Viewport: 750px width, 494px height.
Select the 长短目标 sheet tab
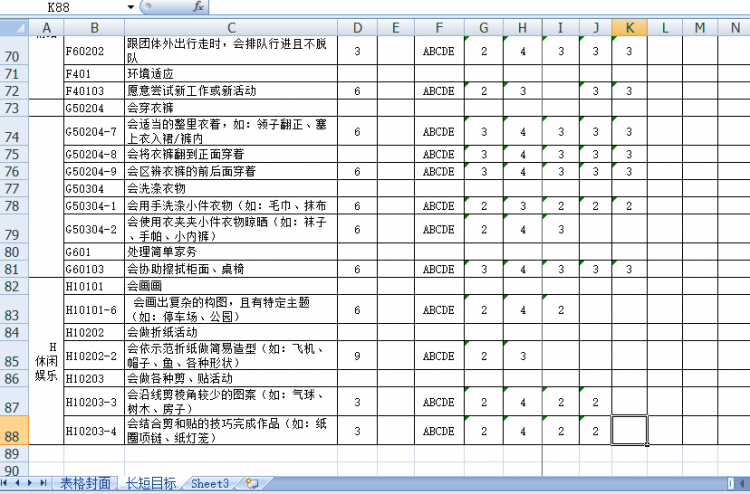tap(150, 484)
